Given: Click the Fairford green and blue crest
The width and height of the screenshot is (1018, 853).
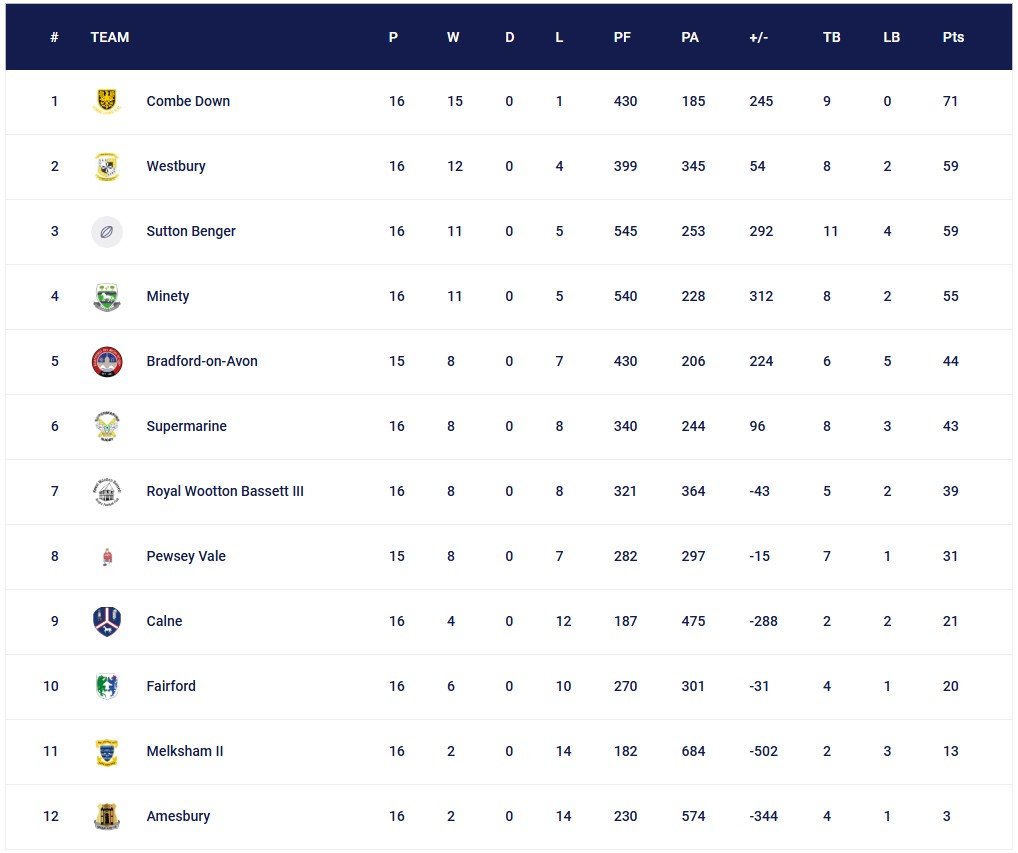Looking at the screenshot, I should pos(106,686).
